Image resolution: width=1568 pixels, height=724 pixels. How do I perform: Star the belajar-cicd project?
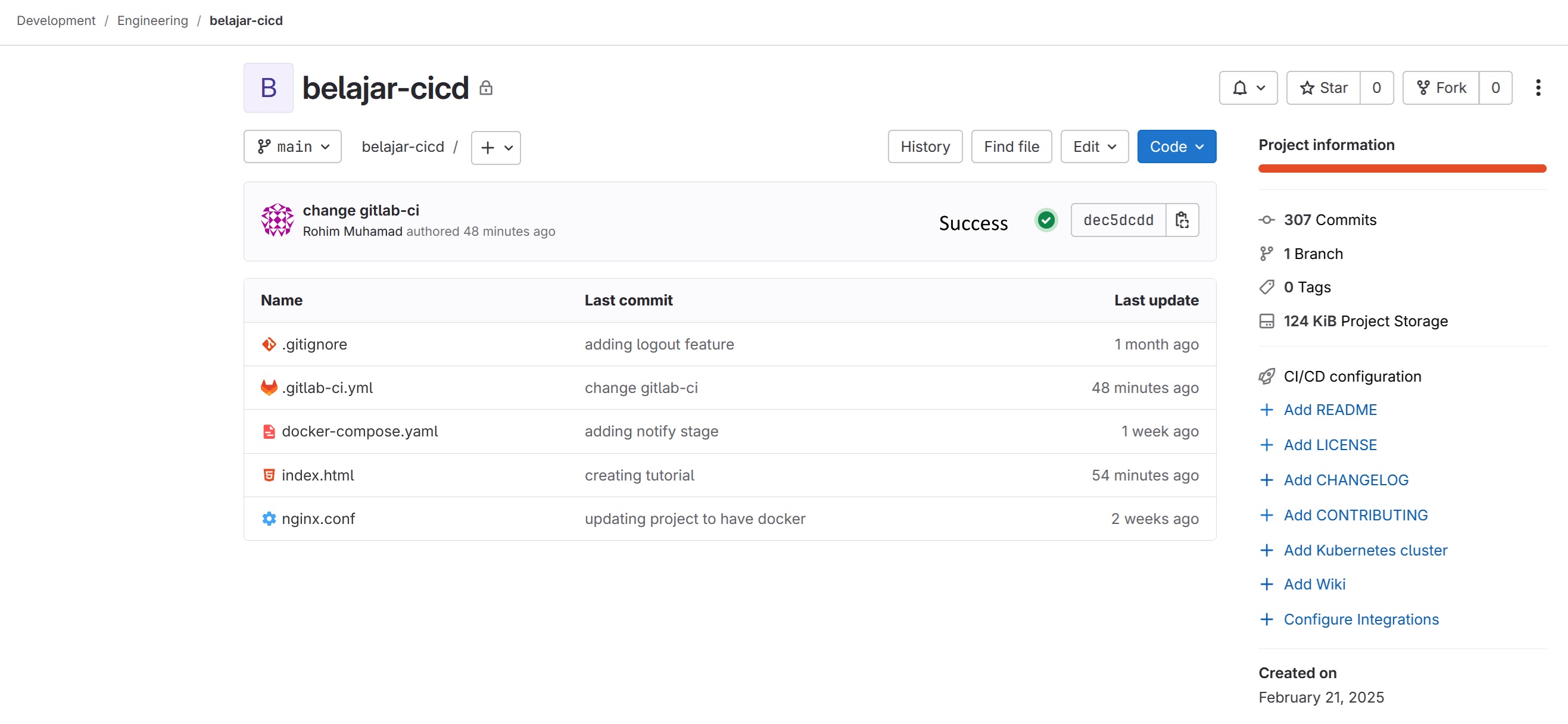[x=1323, y=88]
